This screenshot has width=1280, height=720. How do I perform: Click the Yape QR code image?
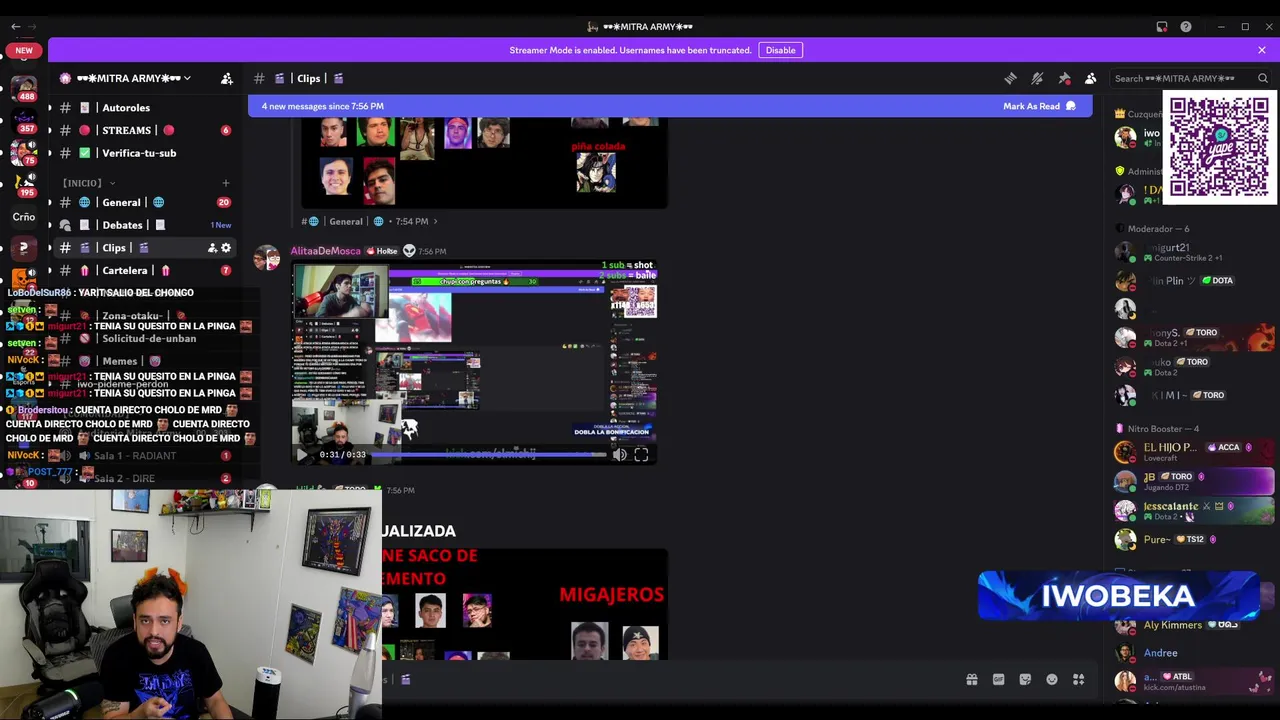point(1219,147)
